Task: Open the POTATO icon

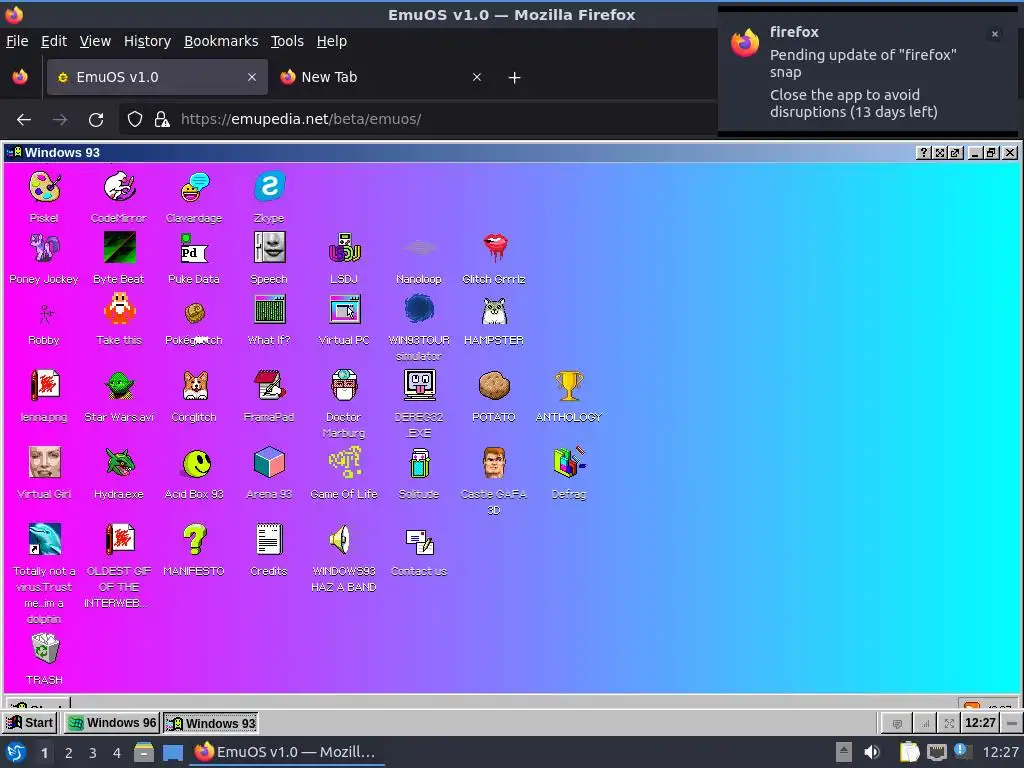Action: 494,387
